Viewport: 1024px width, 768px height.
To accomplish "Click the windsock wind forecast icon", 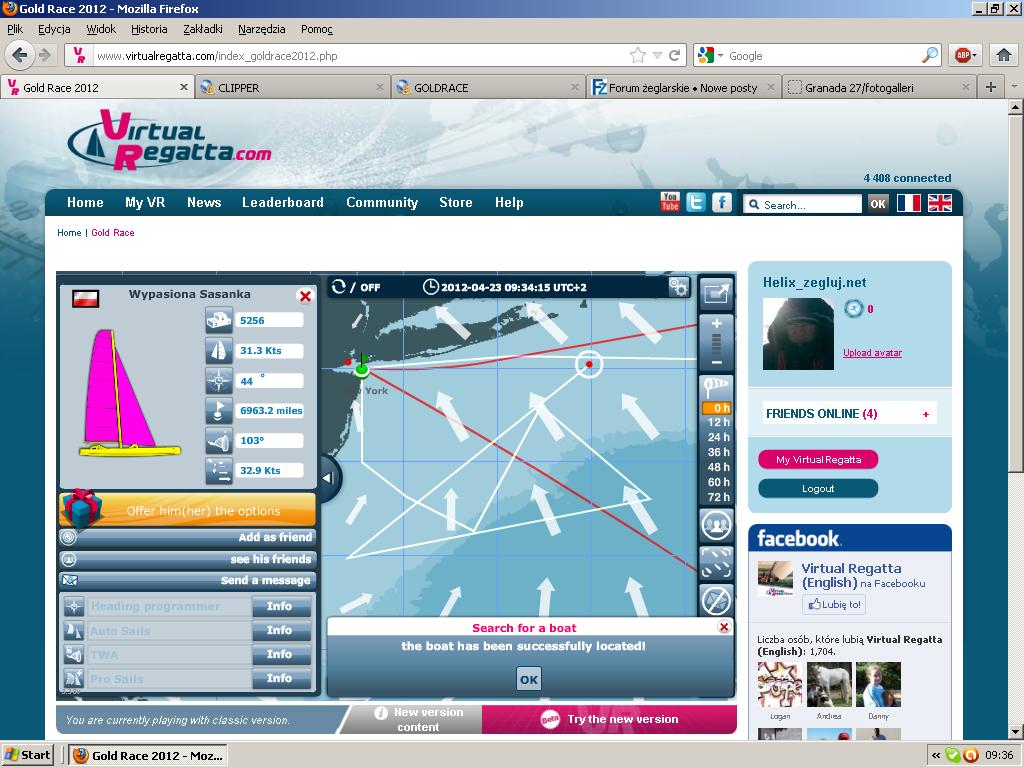I will click(x=716, y=387).
